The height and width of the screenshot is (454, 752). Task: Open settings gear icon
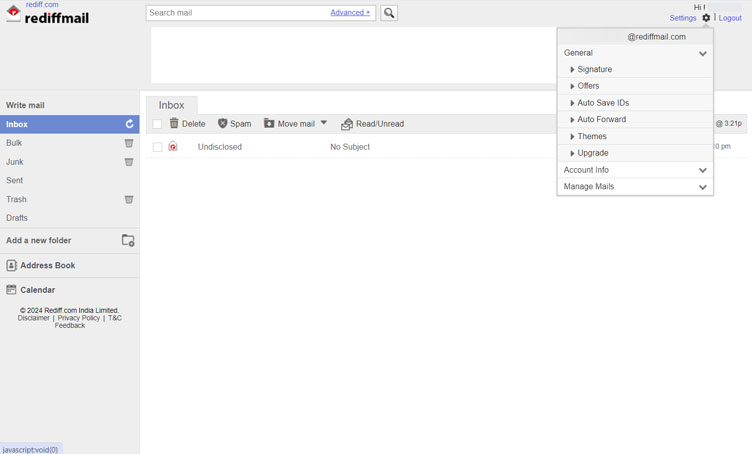(706, 18)
